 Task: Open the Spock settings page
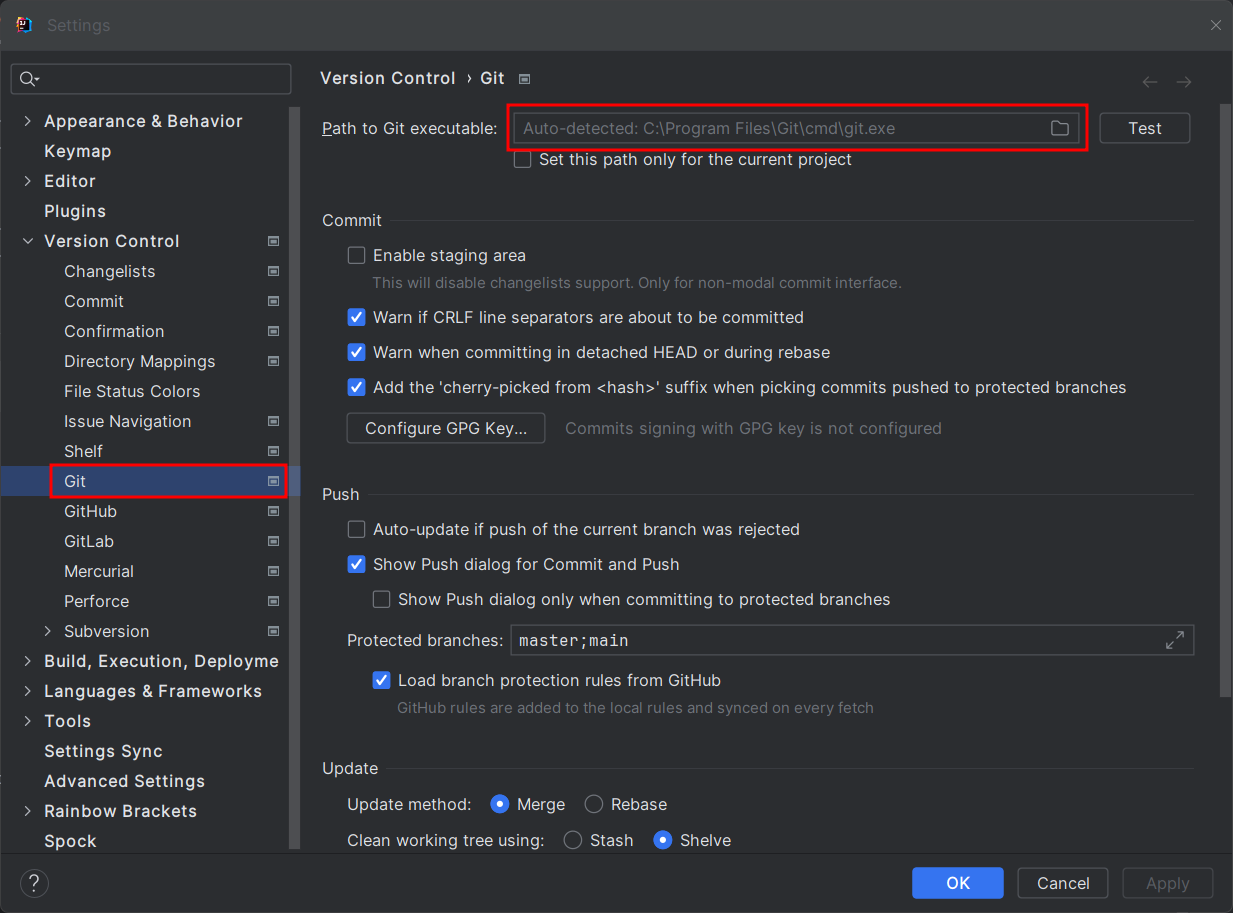click(x=70, y=841)
